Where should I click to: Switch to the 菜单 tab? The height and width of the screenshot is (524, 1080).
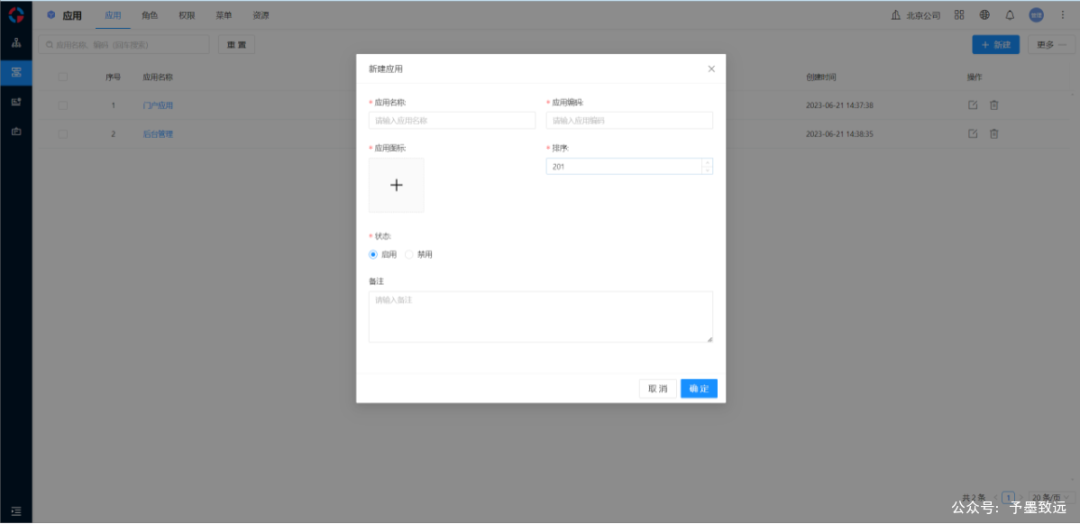coord(224,15)
